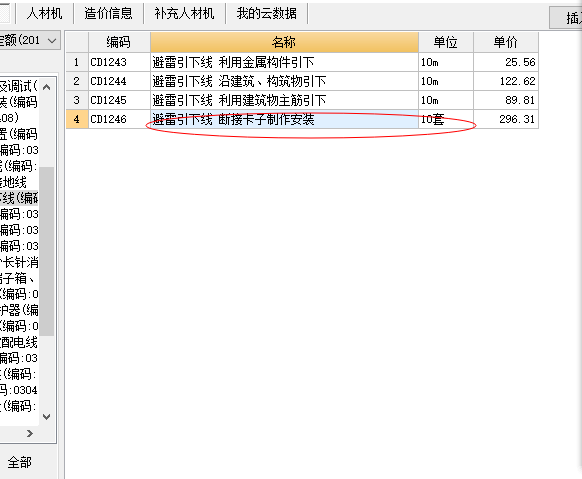
Task: Select row number 4 header
Action: pyautogui.click(x=77, y=119)
